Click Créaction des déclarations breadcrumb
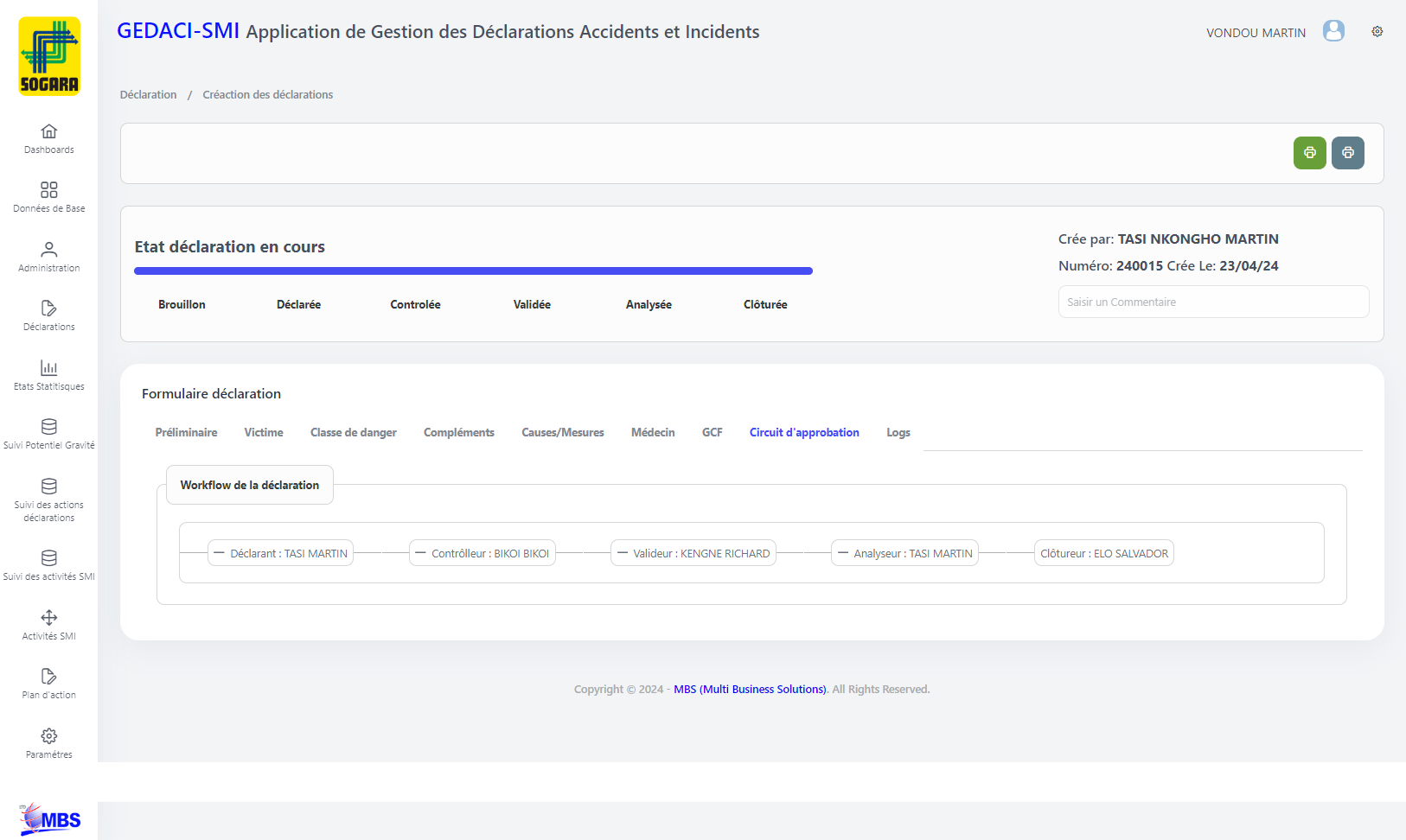The image size is (1406, 840). pos(268,95)
